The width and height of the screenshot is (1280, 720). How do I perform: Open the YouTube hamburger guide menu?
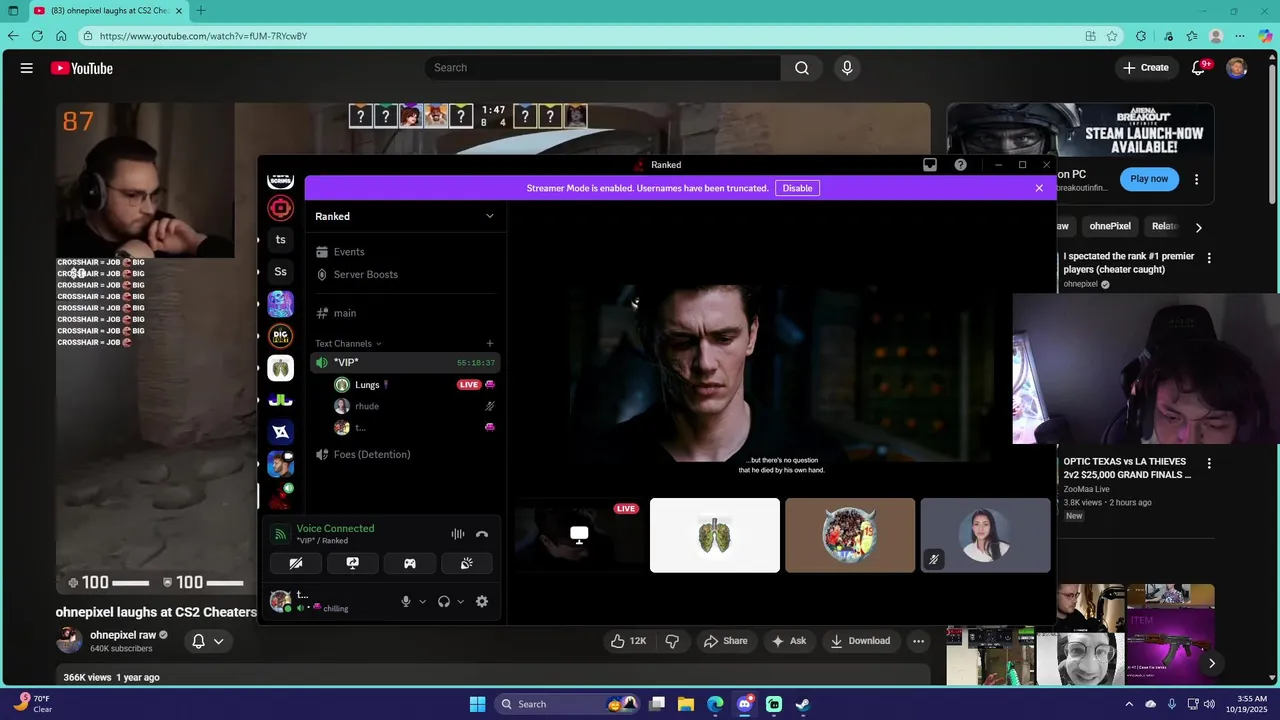coord(27,68)
